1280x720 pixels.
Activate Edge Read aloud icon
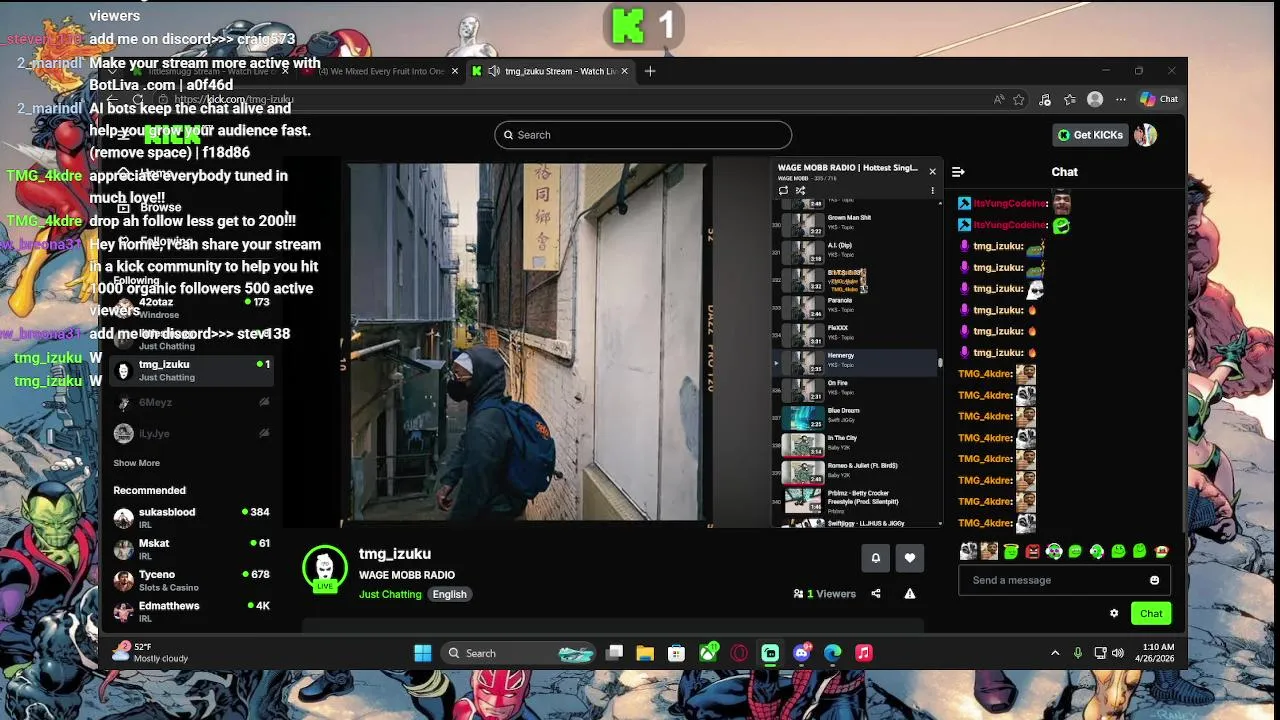coord(999,99)
